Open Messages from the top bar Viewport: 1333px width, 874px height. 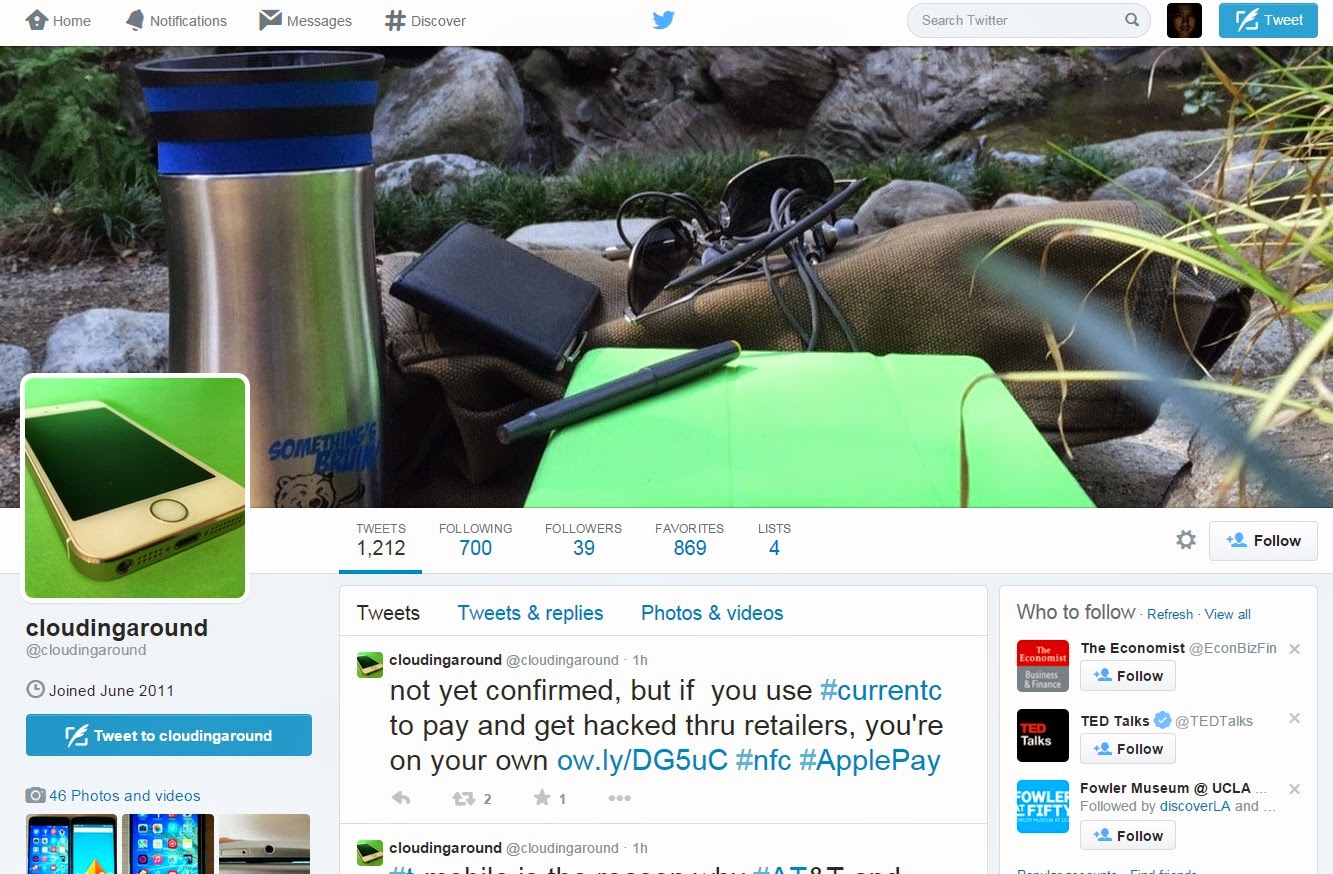[306, 21]
